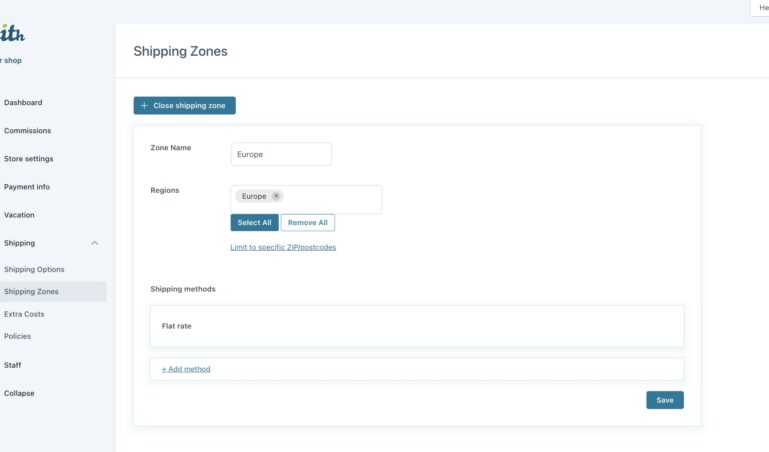Remove the Europe region tag
Image resolution: width=769 pixels, height=452 pixels.
tap(276, 196)
